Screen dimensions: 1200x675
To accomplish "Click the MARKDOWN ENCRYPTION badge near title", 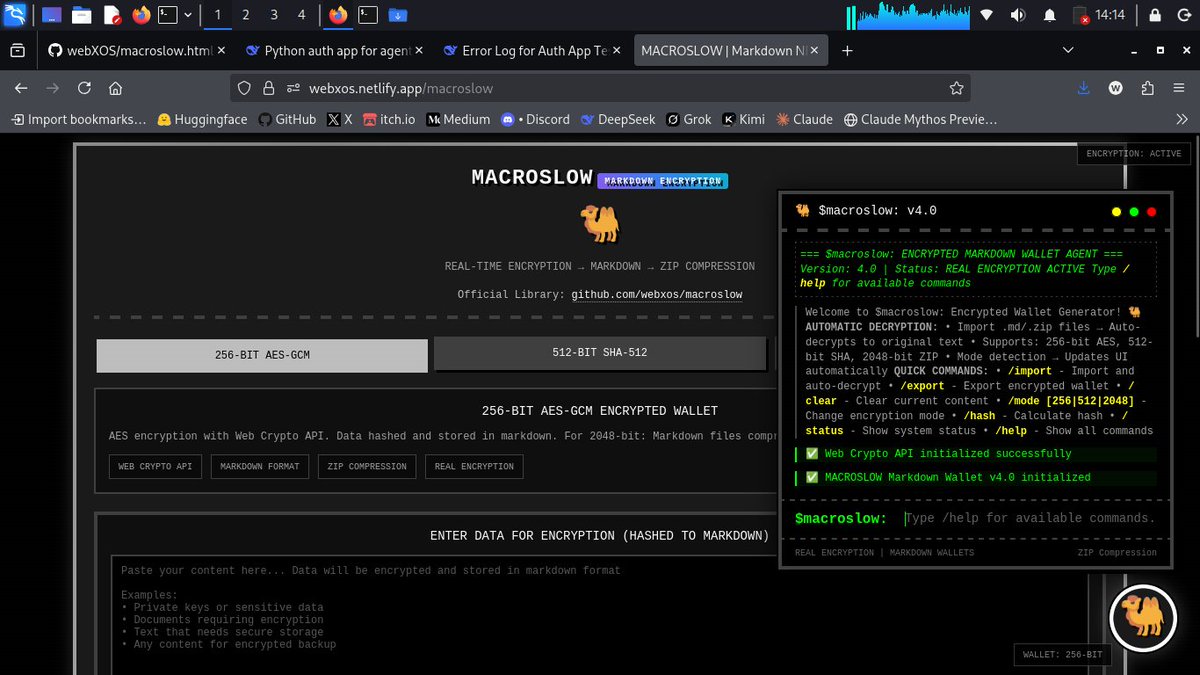I will (x=662, y=181).
